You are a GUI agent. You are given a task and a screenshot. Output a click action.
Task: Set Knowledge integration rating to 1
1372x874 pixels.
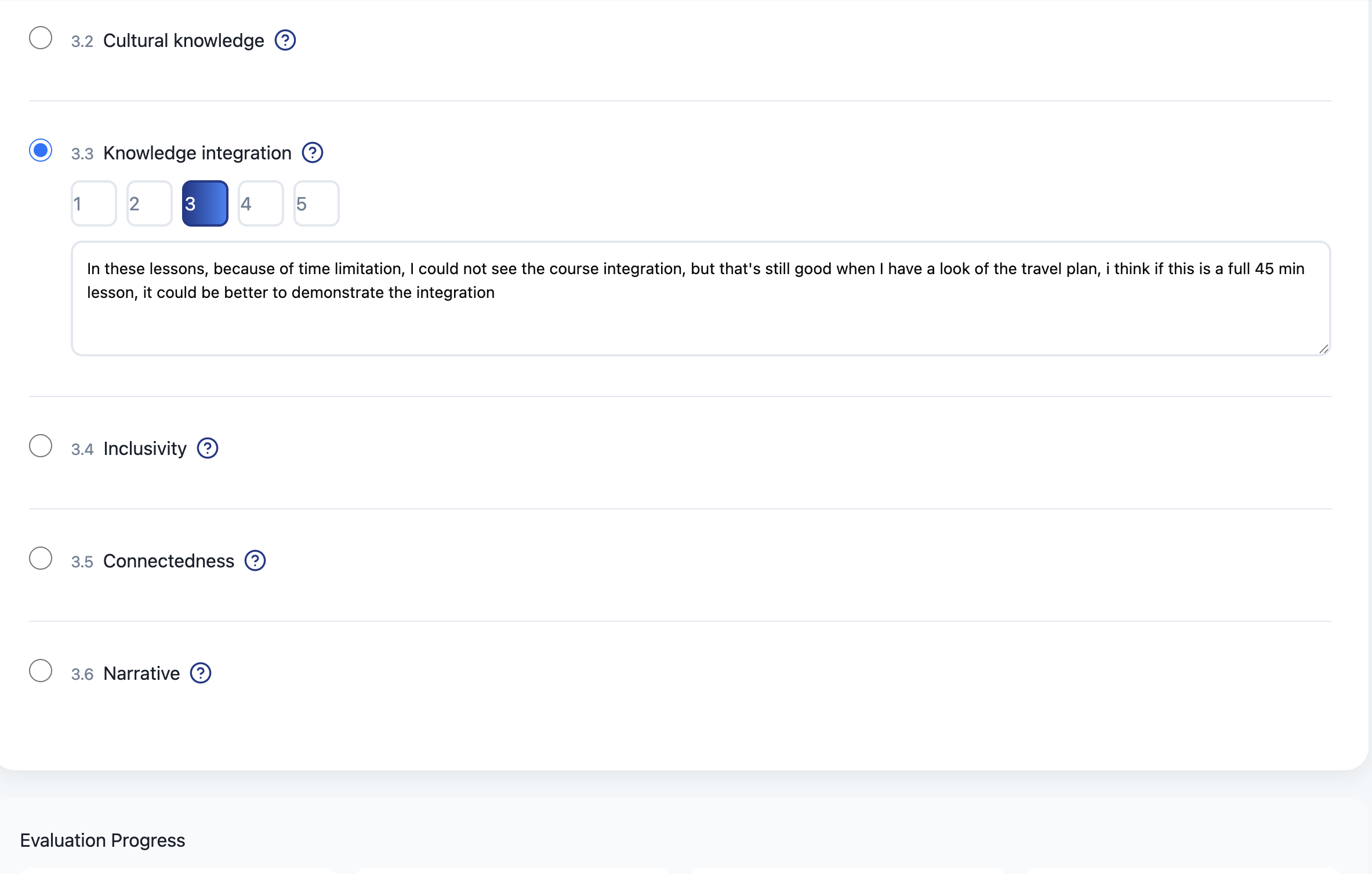(x=93, y=203)
